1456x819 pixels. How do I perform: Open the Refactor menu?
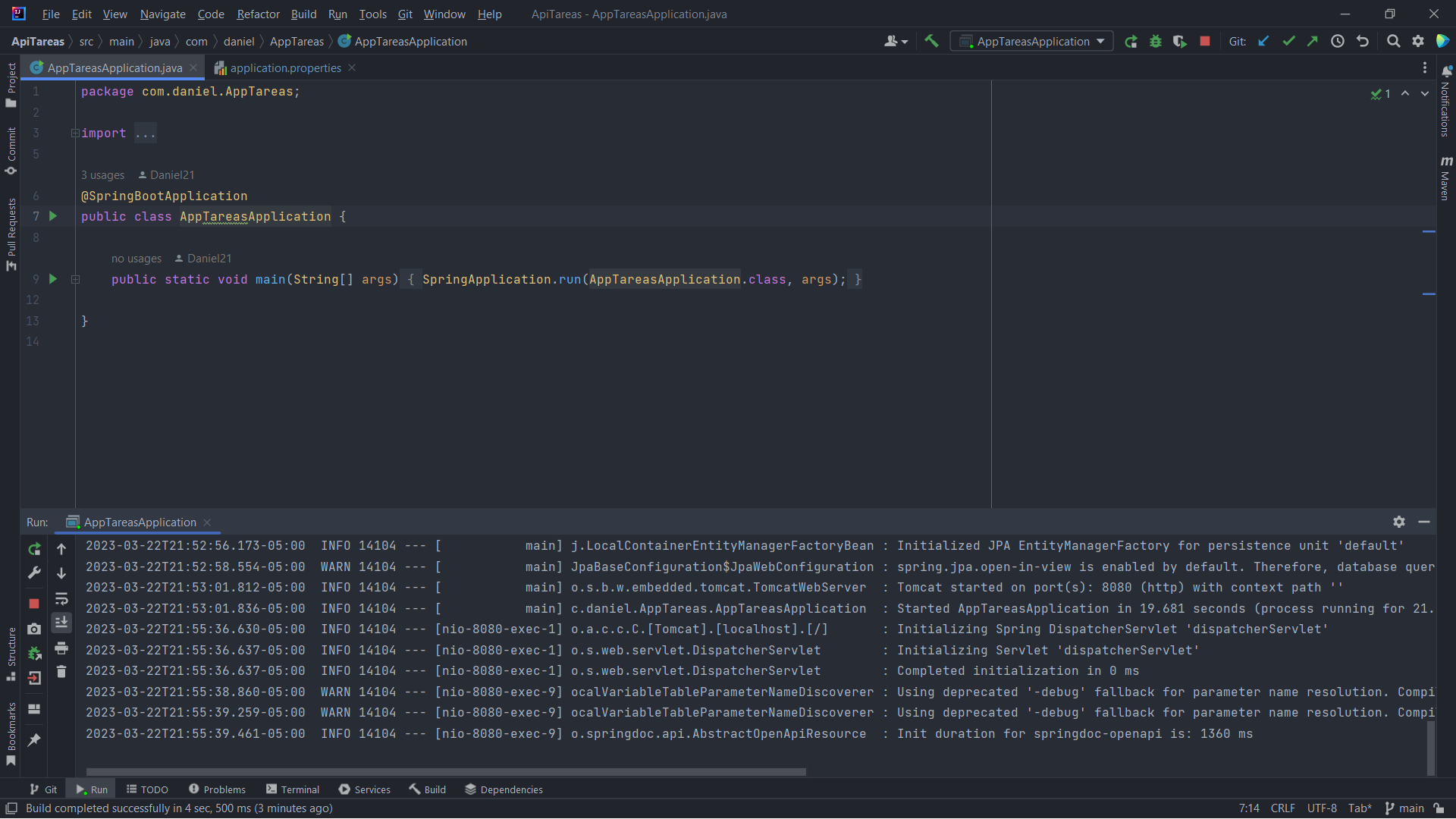coord(258,14)
